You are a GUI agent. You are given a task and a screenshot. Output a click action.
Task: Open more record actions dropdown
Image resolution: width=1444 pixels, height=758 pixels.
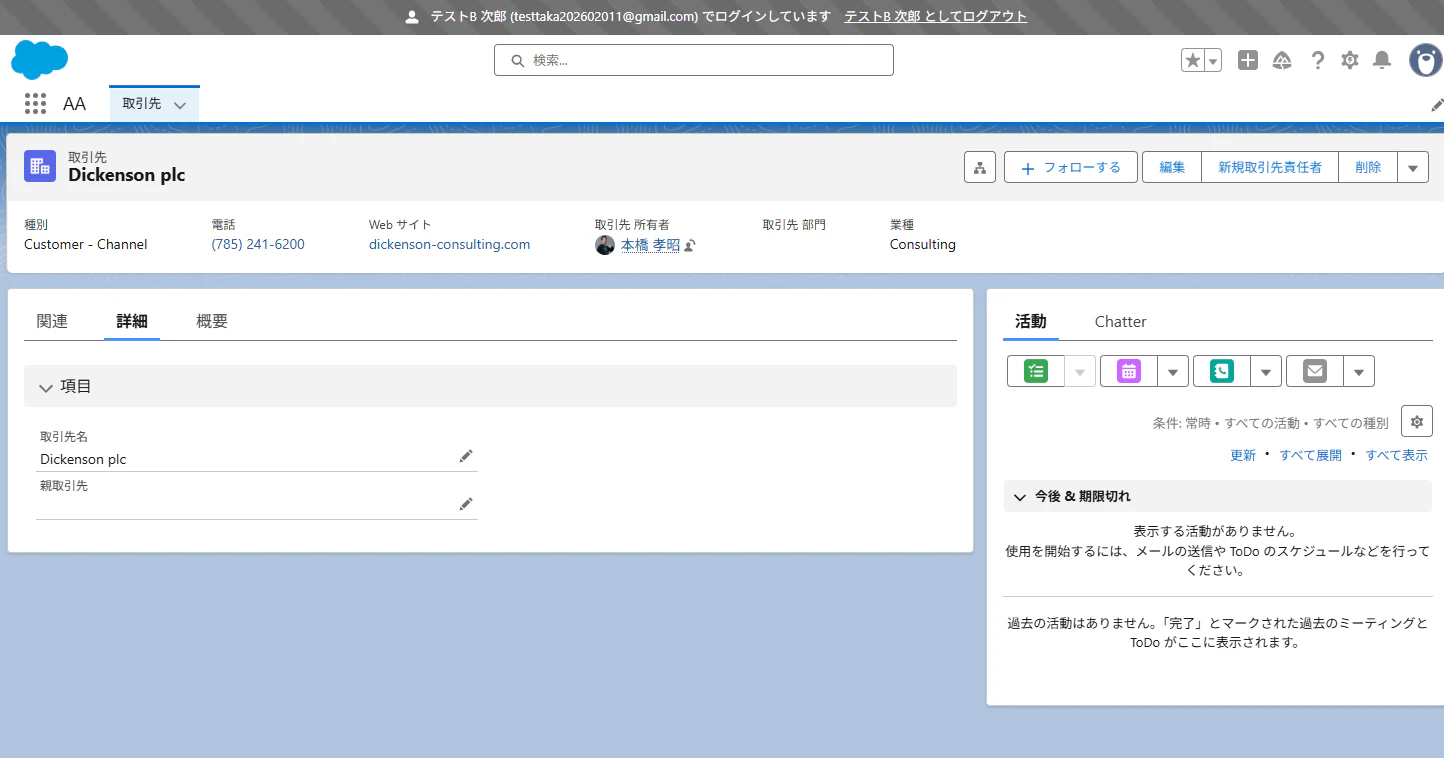coord(1413,167)
